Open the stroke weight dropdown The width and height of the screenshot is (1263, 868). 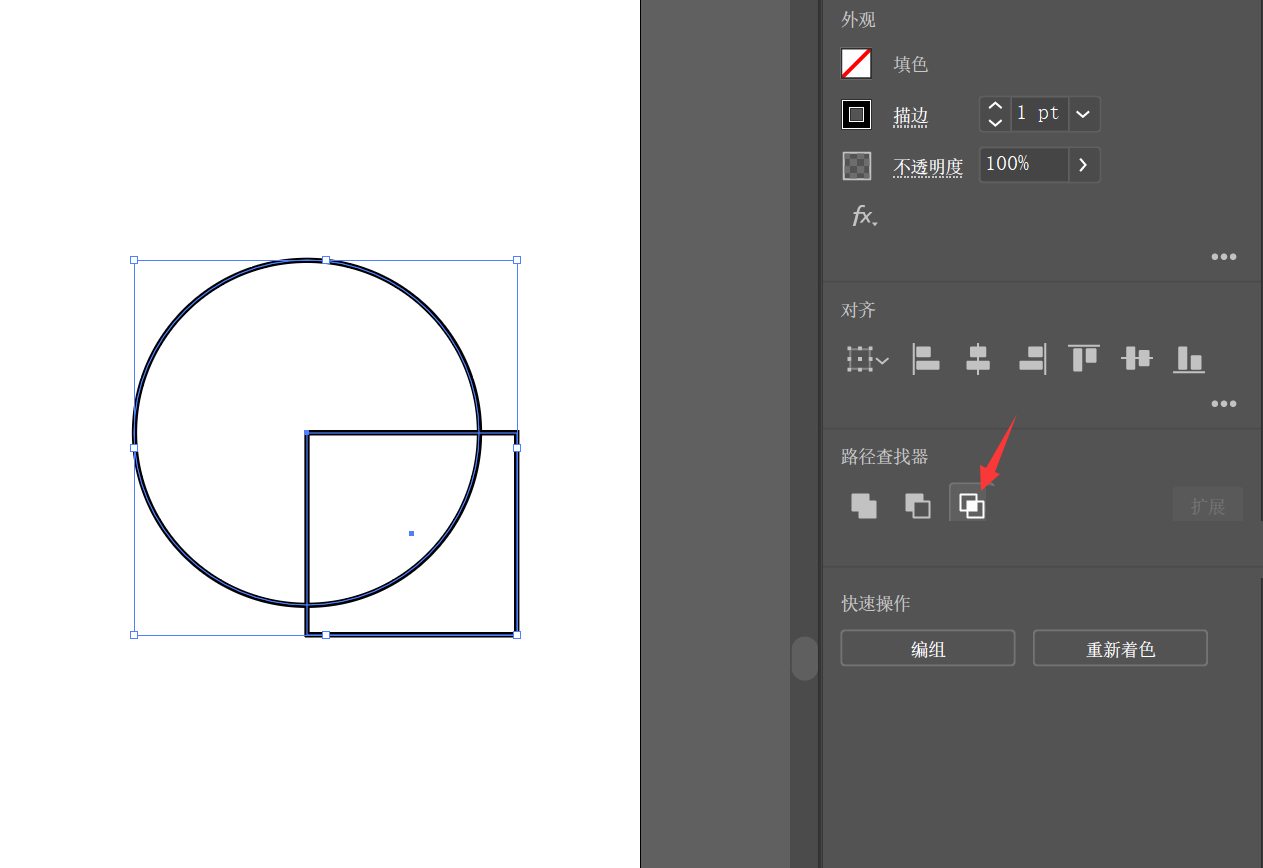click(1083, 114)
